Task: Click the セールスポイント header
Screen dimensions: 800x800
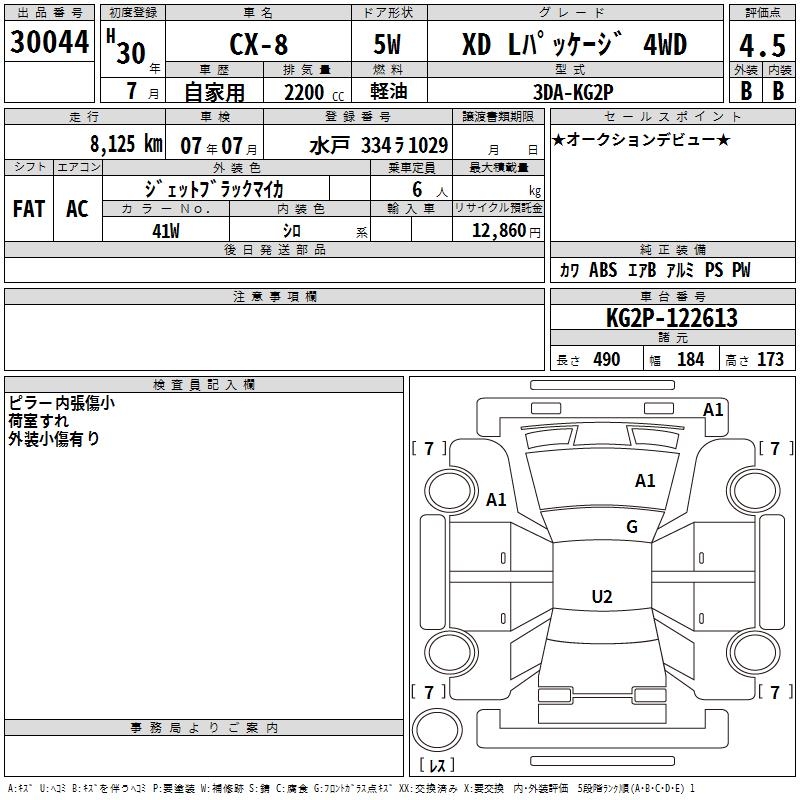Action: [672, 116]
